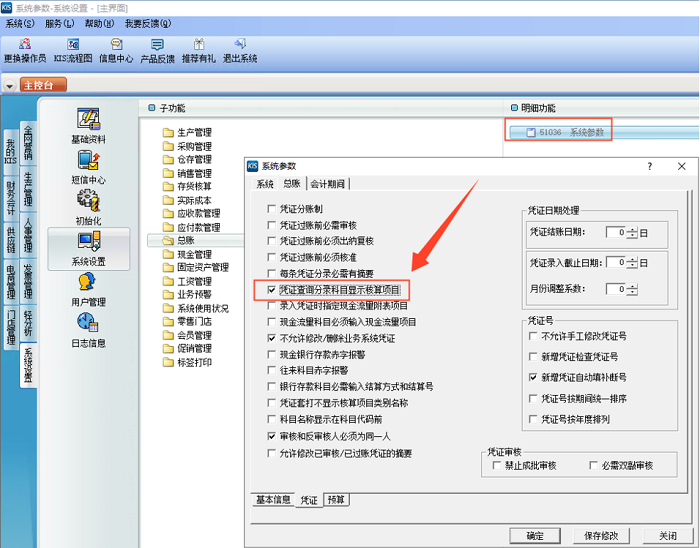Click the 确定 button
The image size is (700, 548).
(x=535, y=536)
